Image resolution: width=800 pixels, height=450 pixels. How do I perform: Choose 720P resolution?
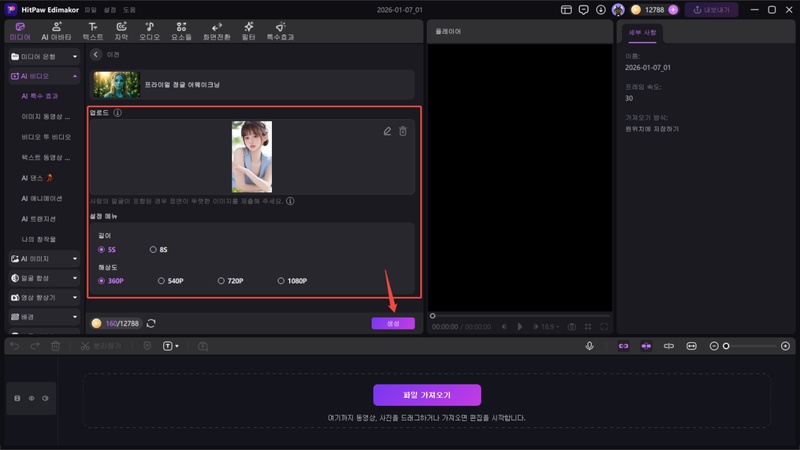(230, 281)
